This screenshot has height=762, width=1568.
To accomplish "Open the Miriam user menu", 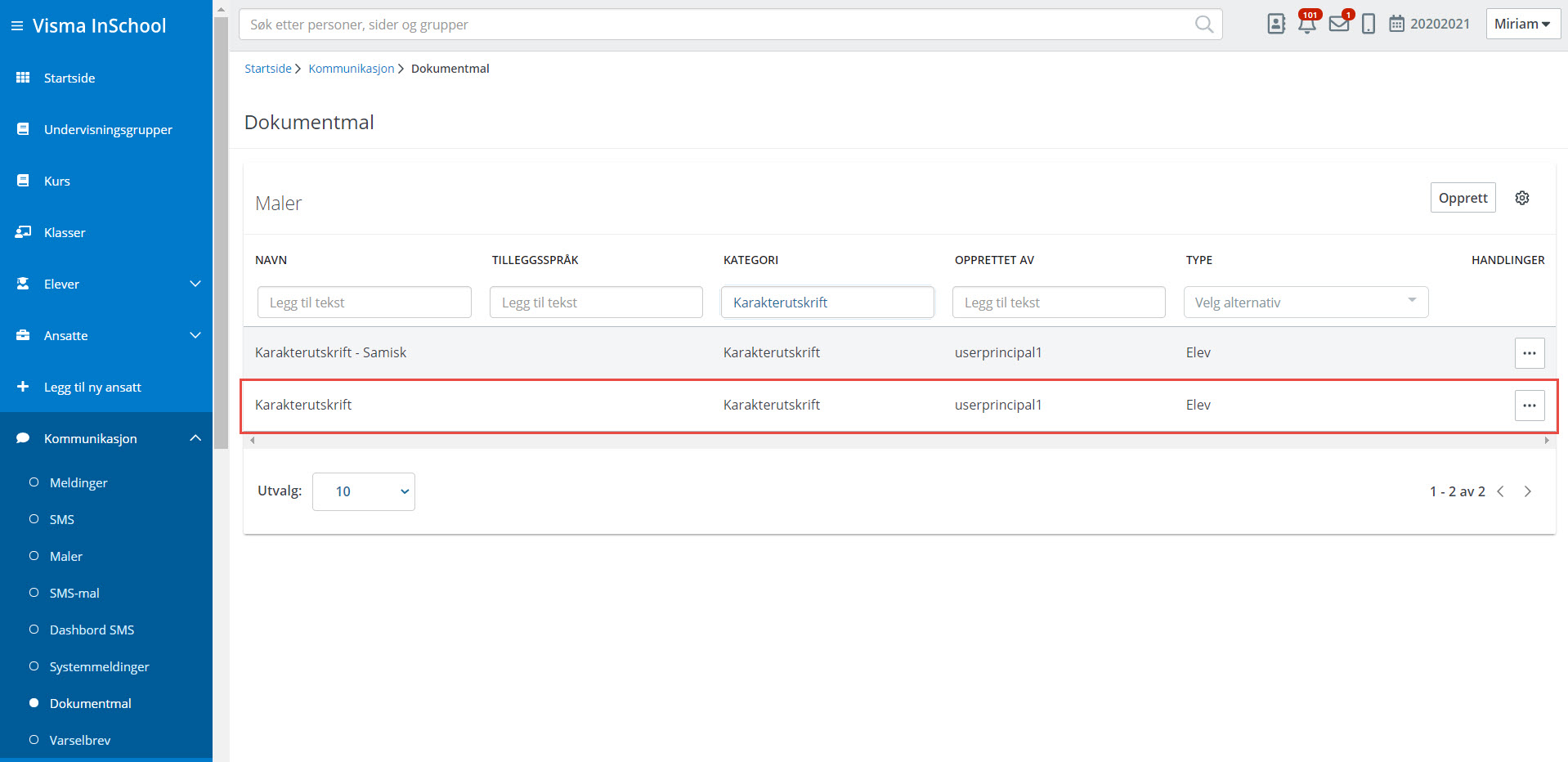I will 1521,24.
